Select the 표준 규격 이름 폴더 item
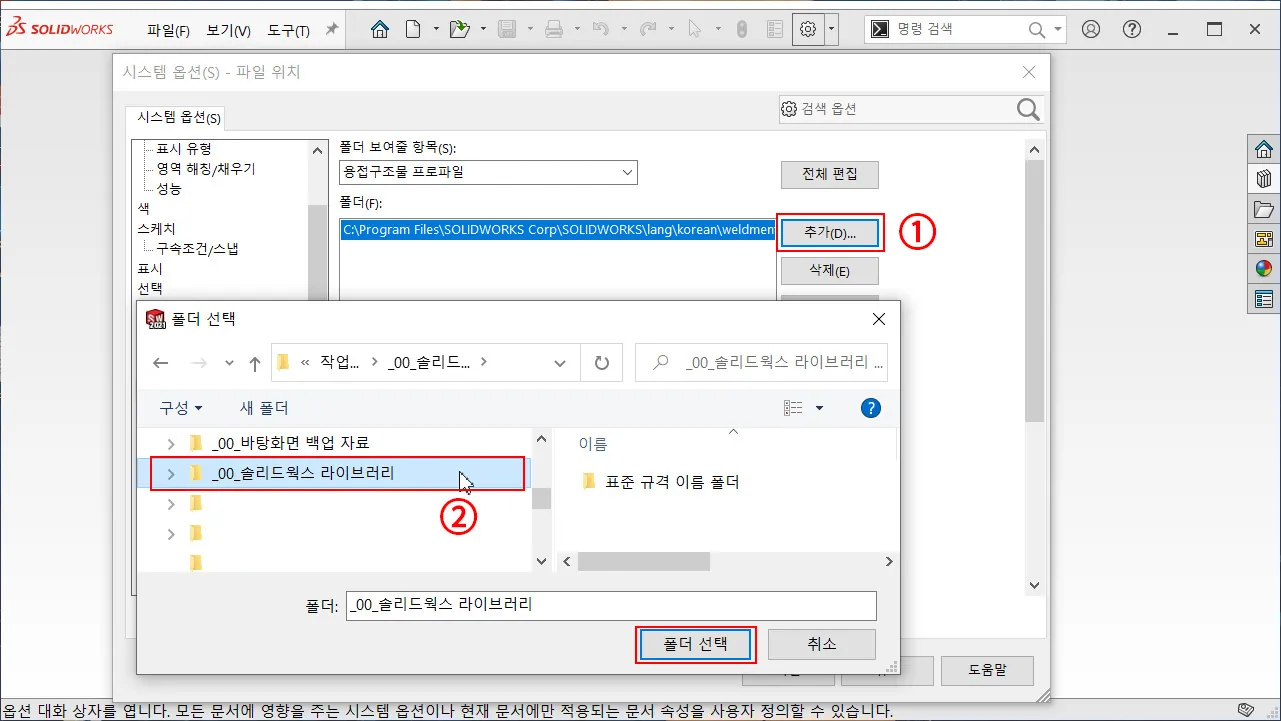1281x721 pixels. 672,482
